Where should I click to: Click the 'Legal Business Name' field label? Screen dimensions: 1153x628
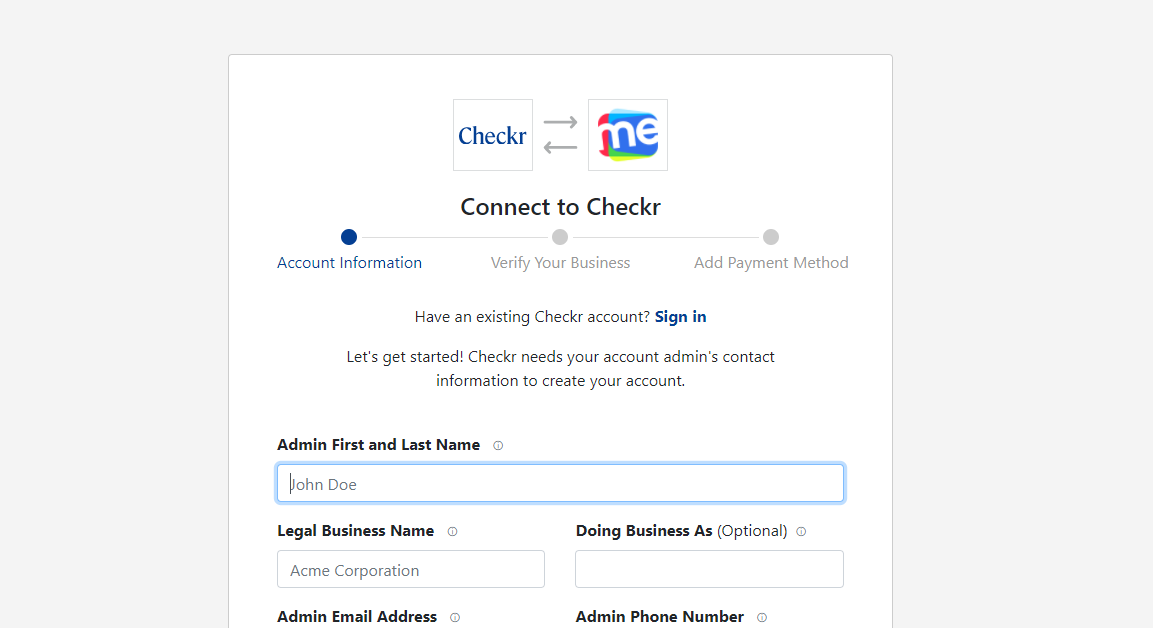tap(355, 531)
